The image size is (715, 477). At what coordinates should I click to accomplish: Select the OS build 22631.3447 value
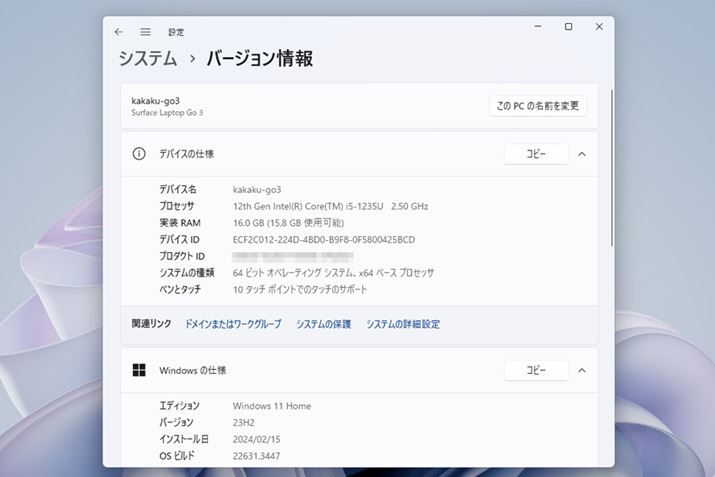[x=256, y=456]
